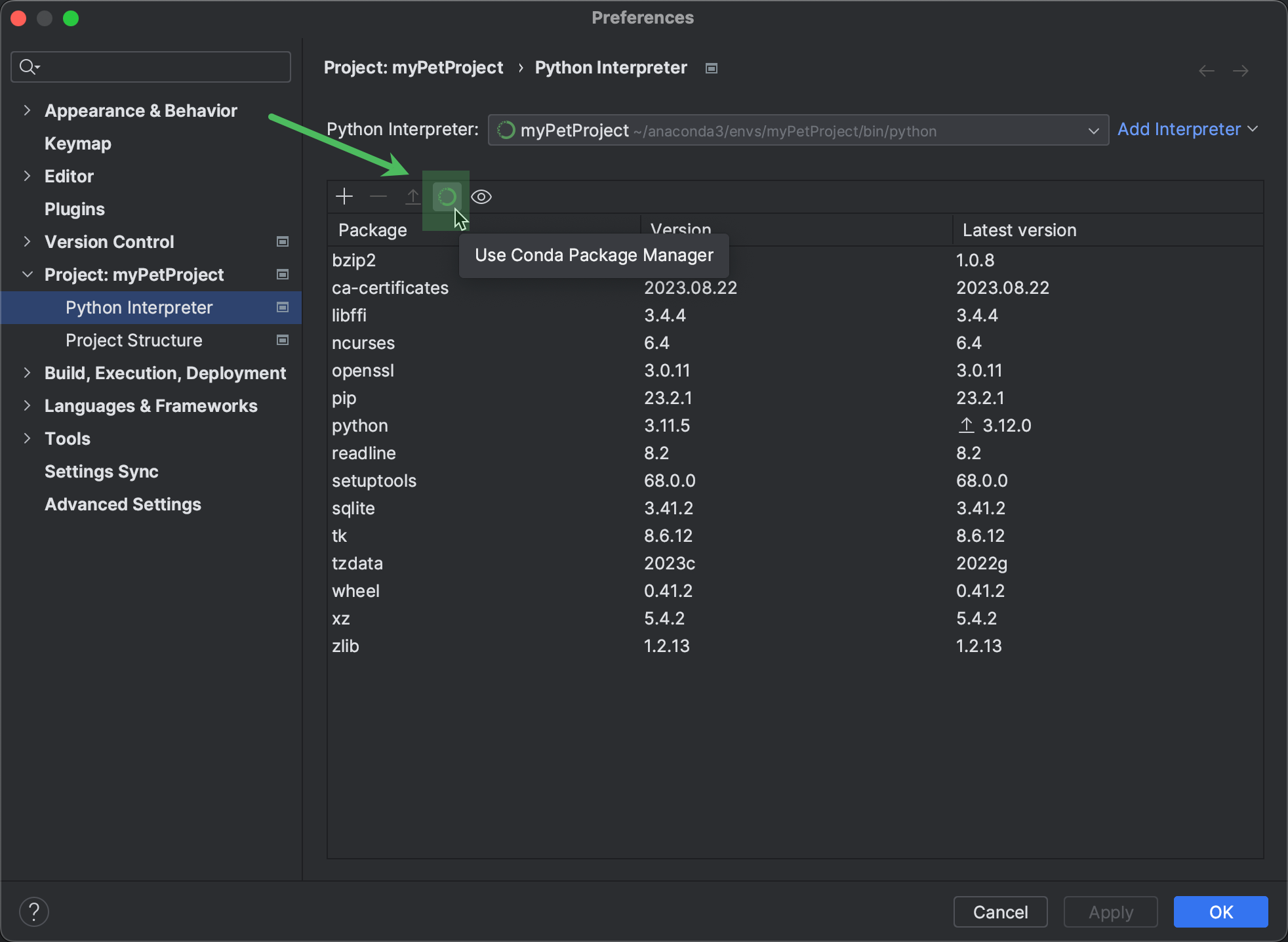The image size is (1288, 942).
Task: Open the Add Interpreter dropdown
Action: pos(1187,129)
